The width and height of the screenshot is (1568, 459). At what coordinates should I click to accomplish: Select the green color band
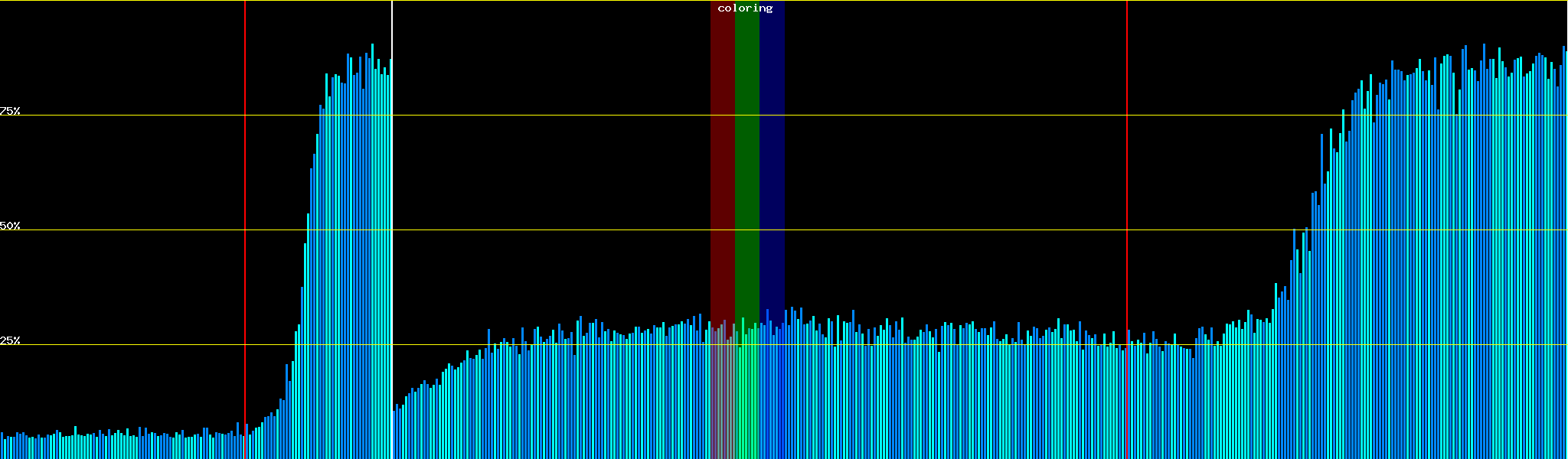[746, 153]
